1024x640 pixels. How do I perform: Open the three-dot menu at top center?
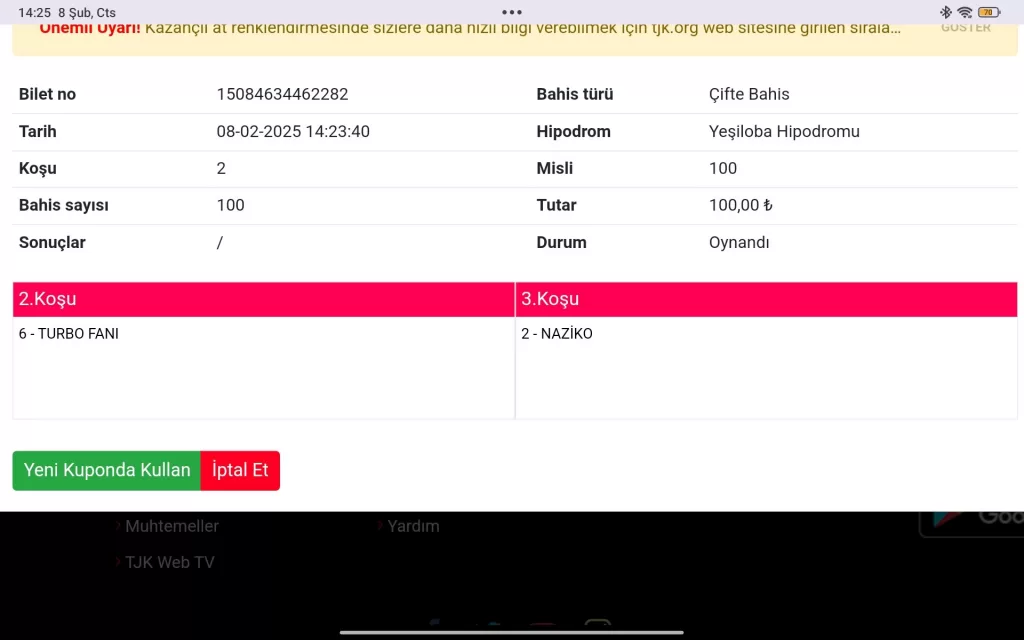512,12
